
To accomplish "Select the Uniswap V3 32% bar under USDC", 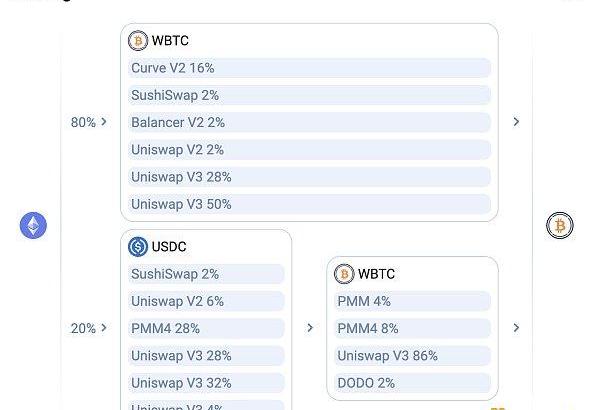I will (x=206, y=383).
